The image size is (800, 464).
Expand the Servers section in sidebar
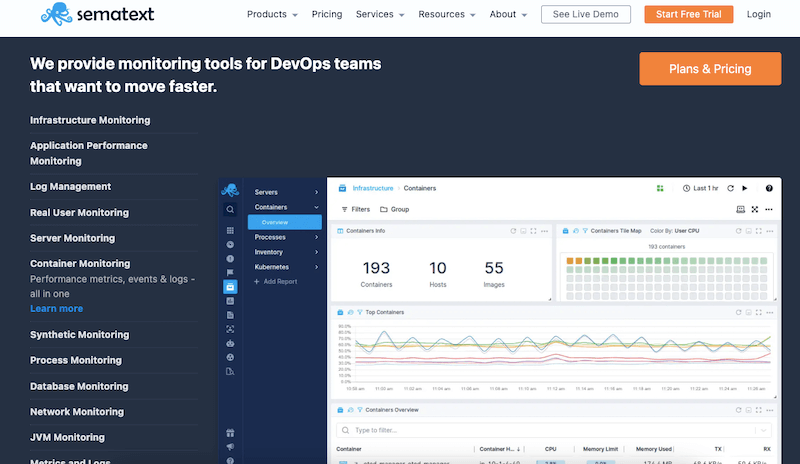coord(286,192)
